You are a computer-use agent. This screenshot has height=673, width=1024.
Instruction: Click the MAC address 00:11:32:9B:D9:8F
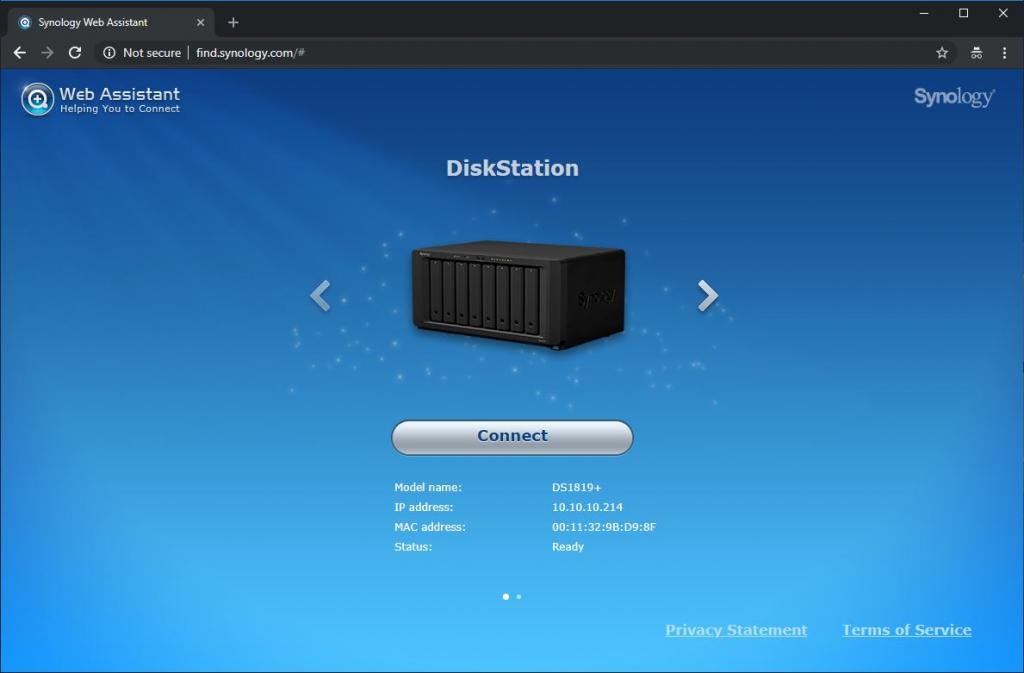[604, 527]
